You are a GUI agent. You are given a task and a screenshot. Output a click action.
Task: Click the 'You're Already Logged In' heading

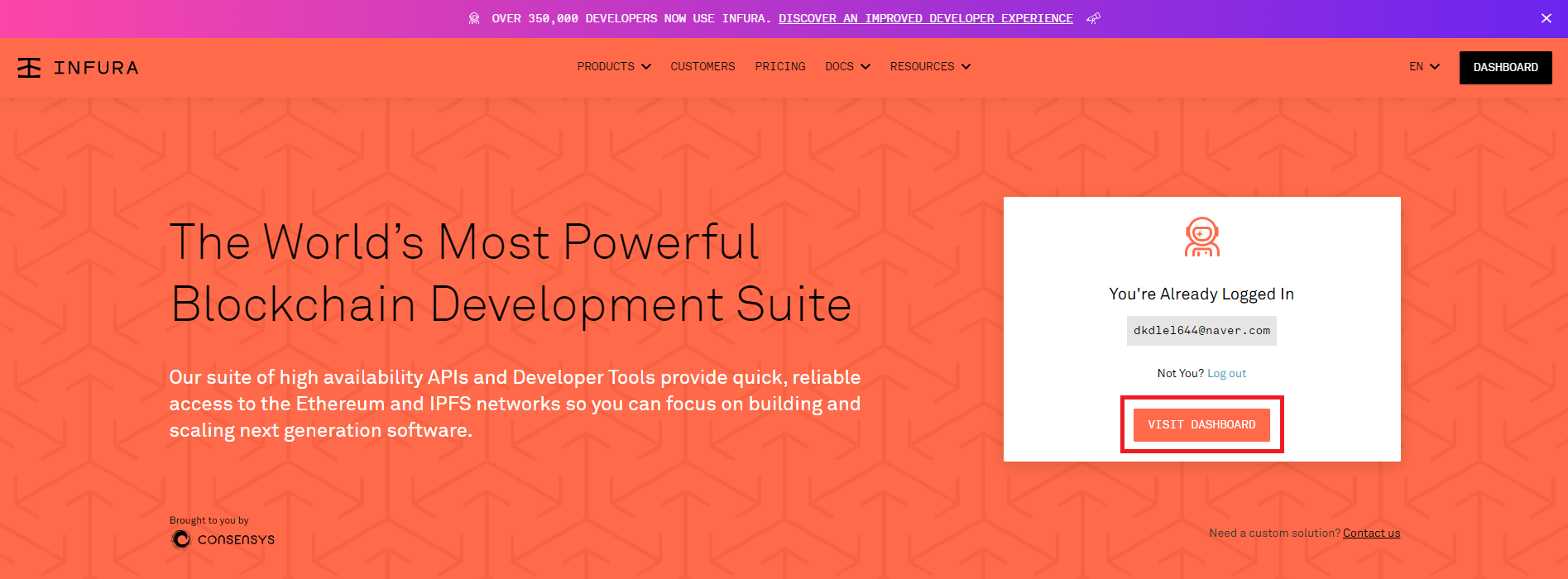pos(1201,294)
